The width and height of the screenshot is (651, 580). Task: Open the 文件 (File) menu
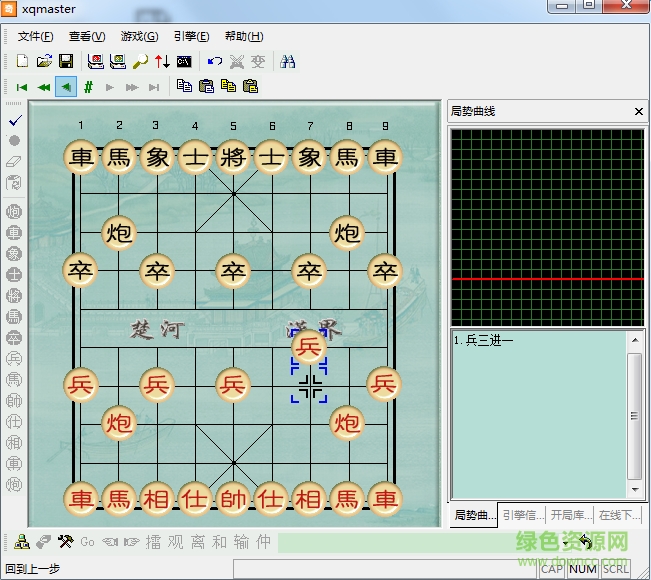[35, 36]
